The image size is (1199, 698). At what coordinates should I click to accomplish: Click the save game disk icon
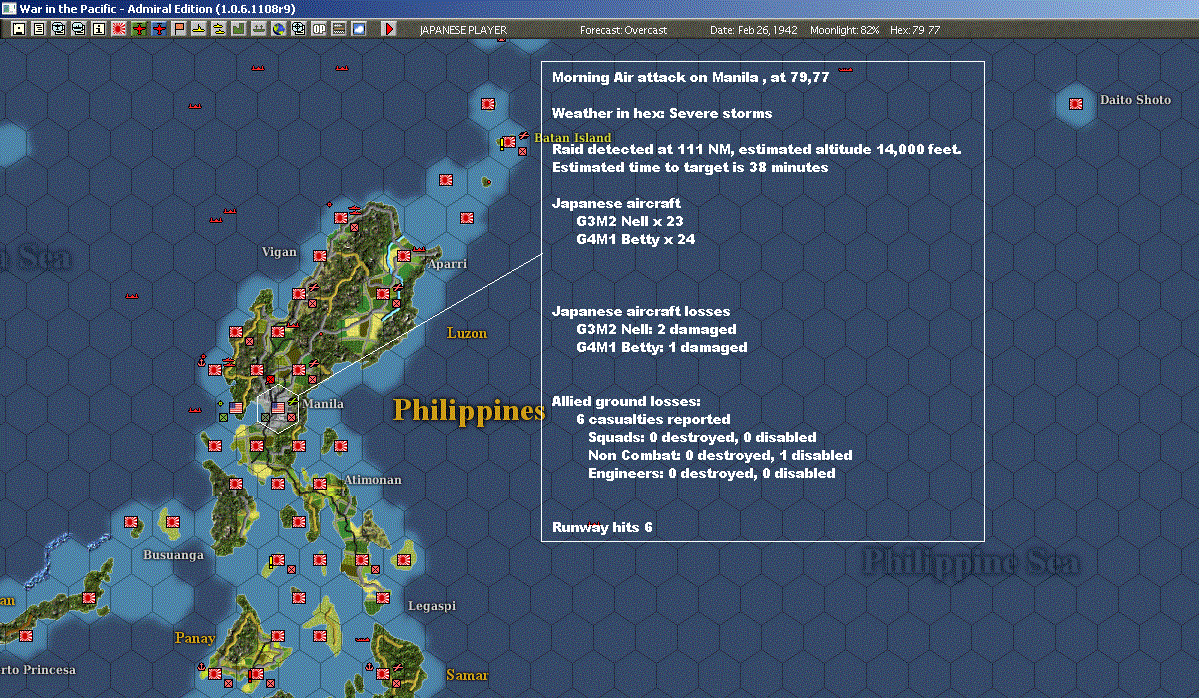pyautogui.click(x=19, y=29)
